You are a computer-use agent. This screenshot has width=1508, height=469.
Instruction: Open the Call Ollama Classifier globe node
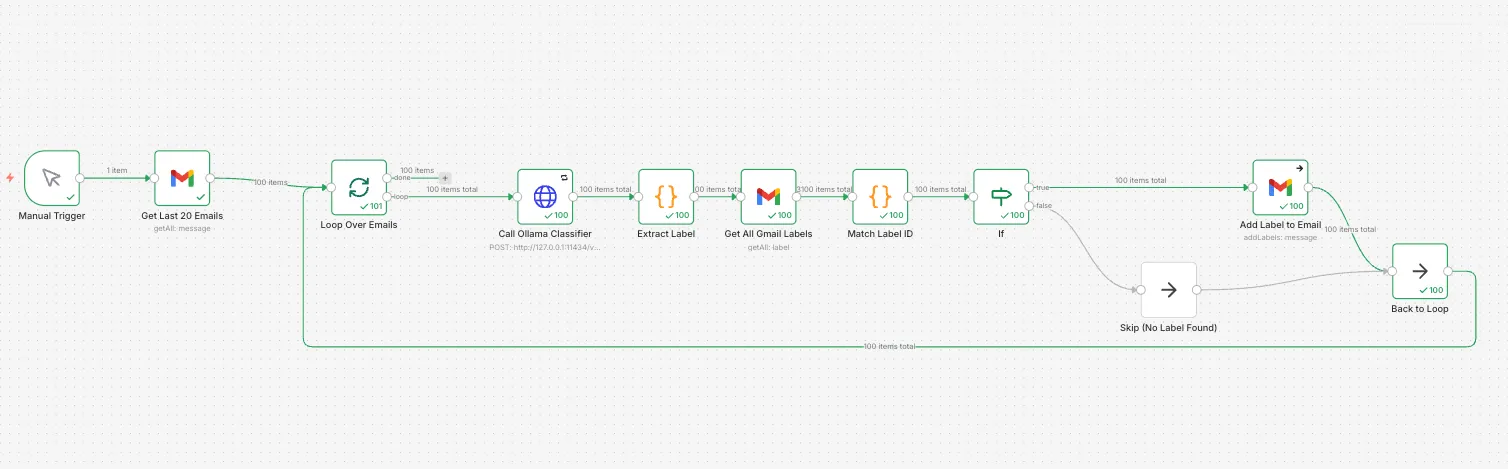(545, 196)
